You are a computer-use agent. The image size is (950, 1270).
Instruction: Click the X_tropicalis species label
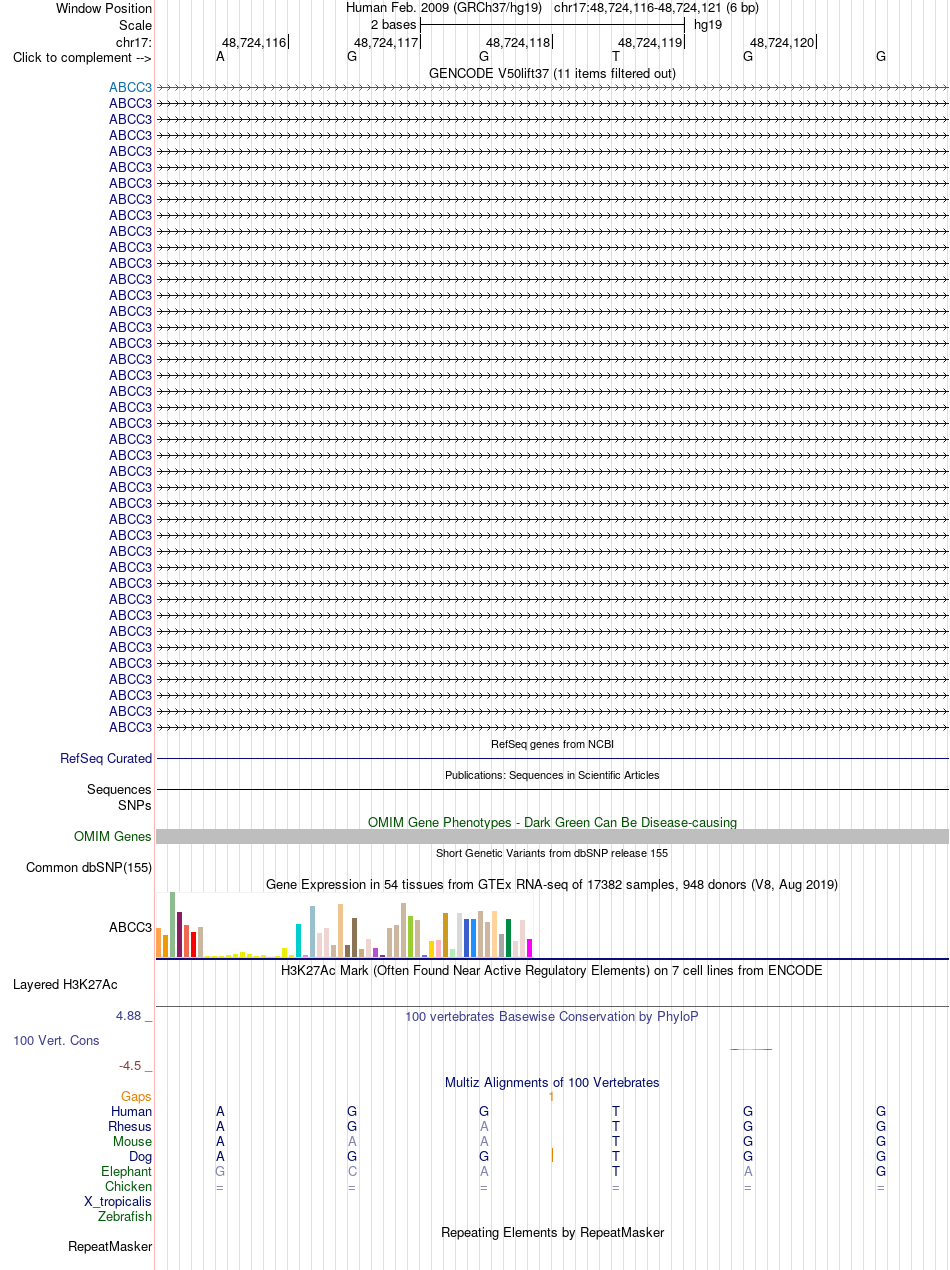point(118,1201)
